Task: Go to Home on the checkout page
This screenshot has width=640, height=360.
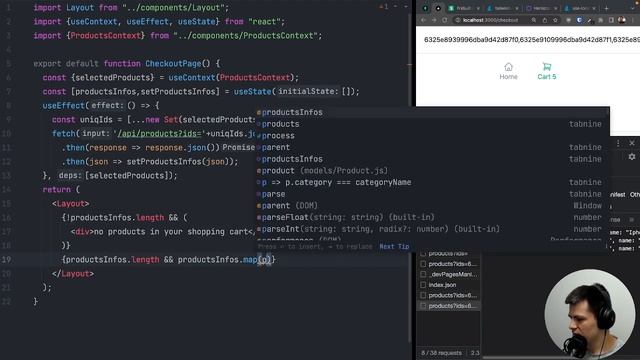Action: pos(508,71)
